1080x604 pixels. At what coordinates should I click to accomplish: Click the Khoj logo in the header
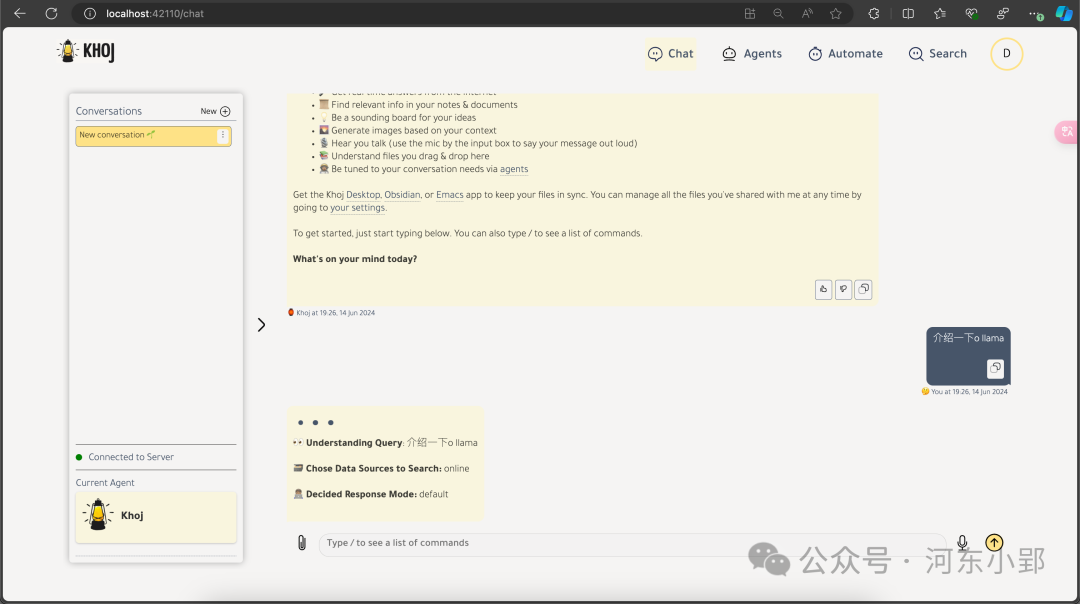(86, 52)
